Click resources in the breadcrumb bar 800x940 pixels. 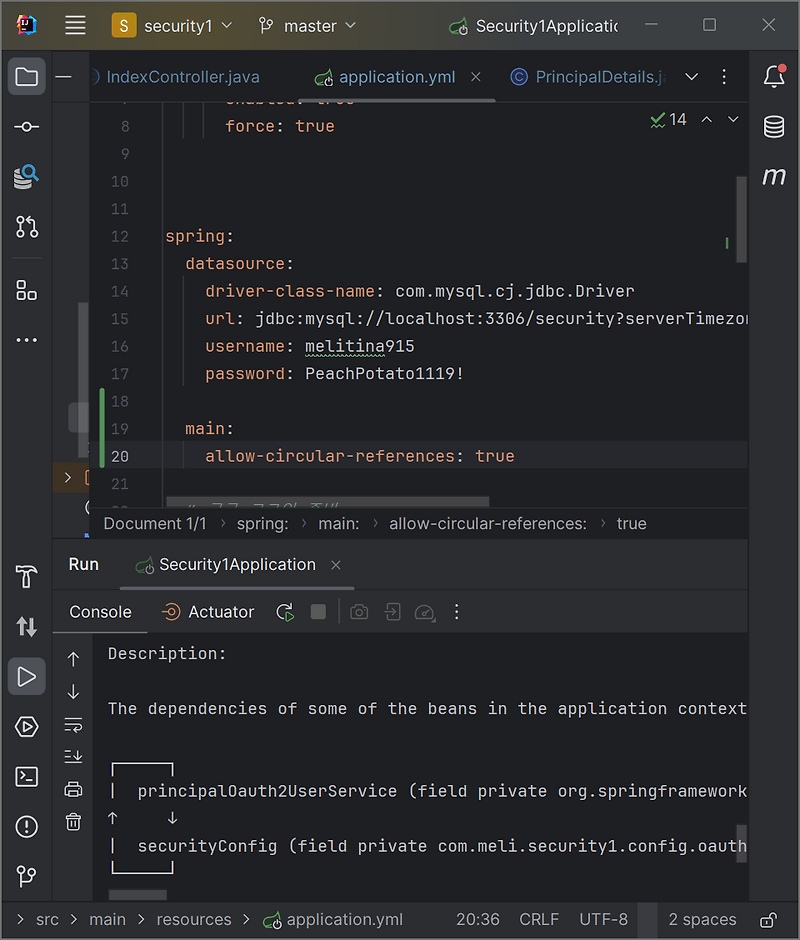pyautogui.click(x=194, y=919)
